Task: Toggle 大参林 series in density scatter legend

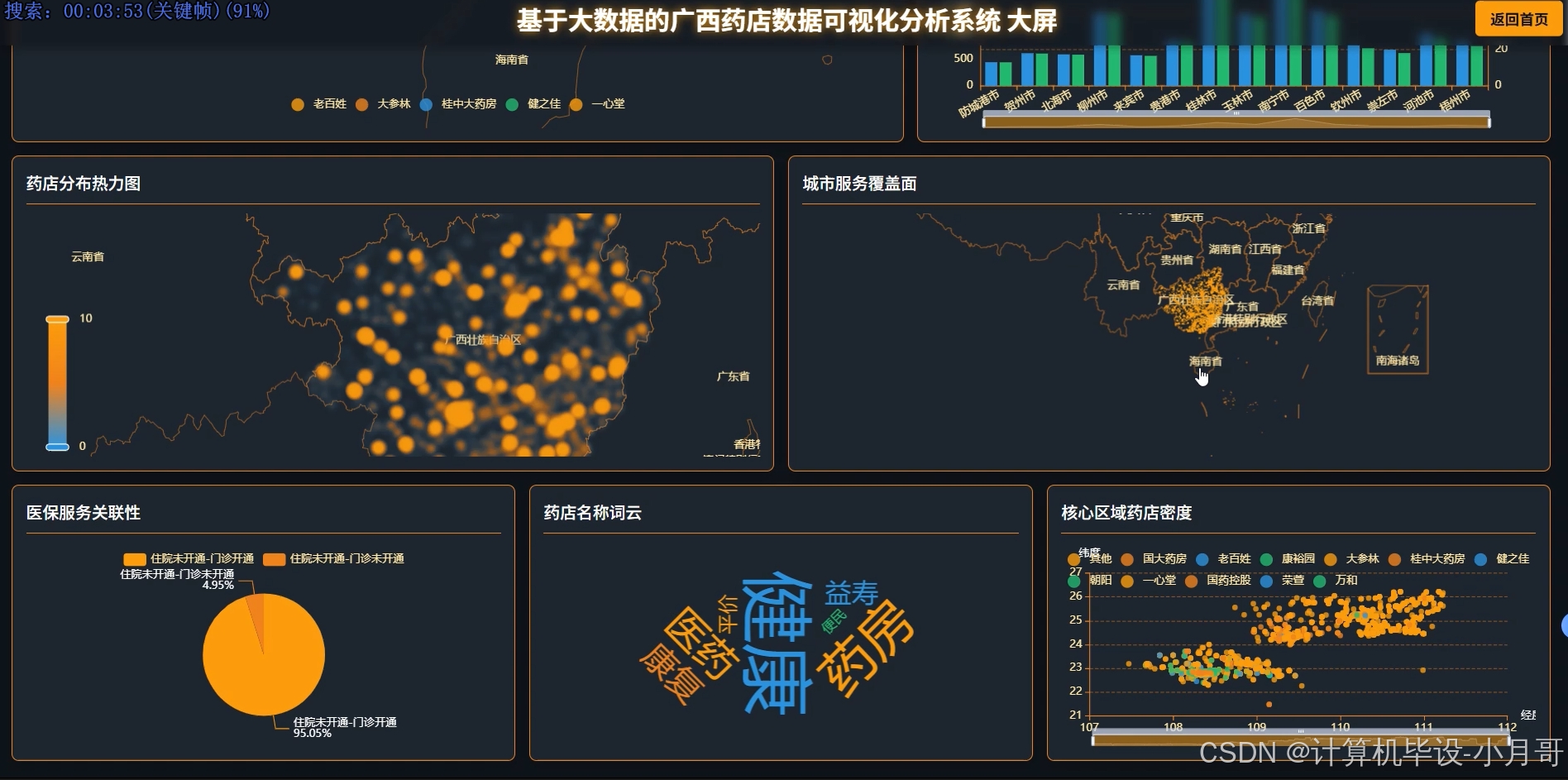Action: 1351,559
